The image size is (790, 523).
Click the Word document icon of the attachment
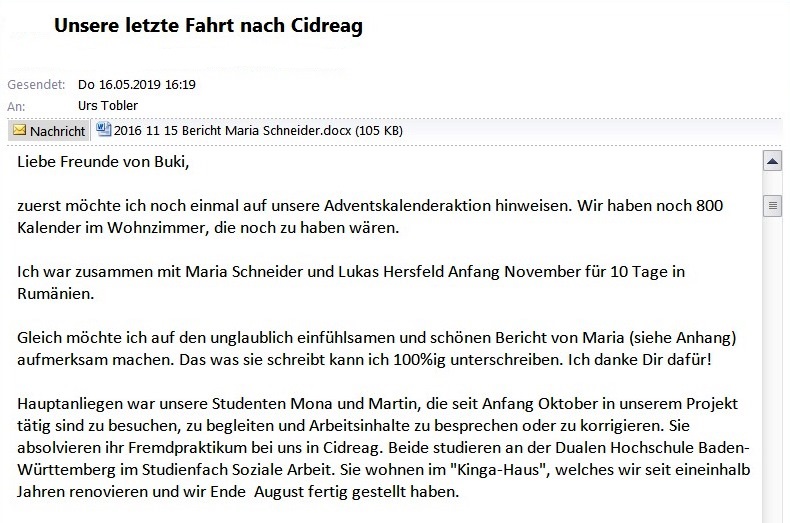[104, 130]
